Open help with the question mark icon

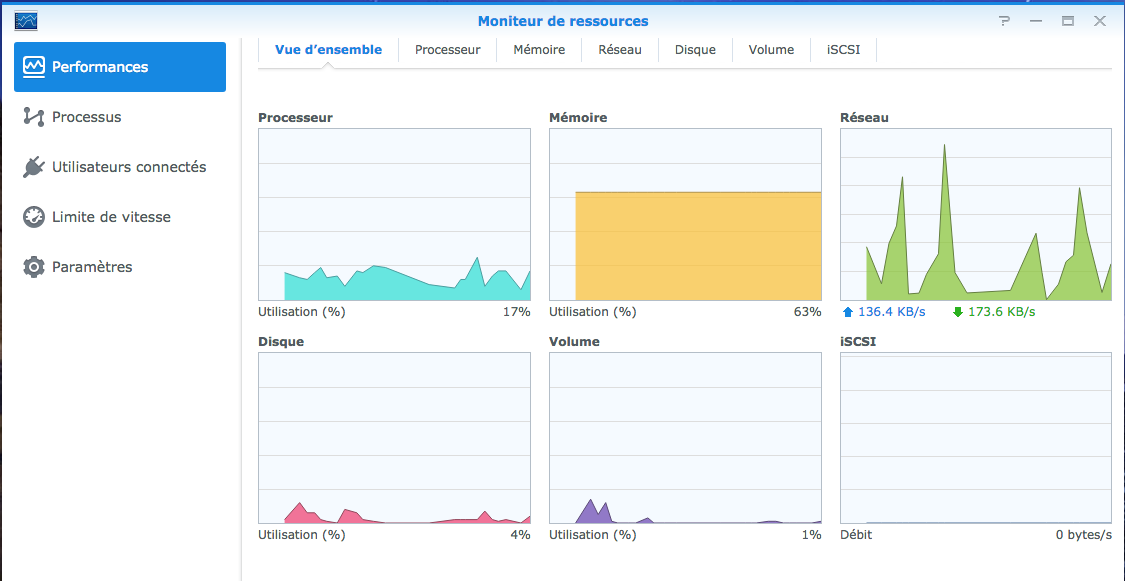(x=1004, y=22)
